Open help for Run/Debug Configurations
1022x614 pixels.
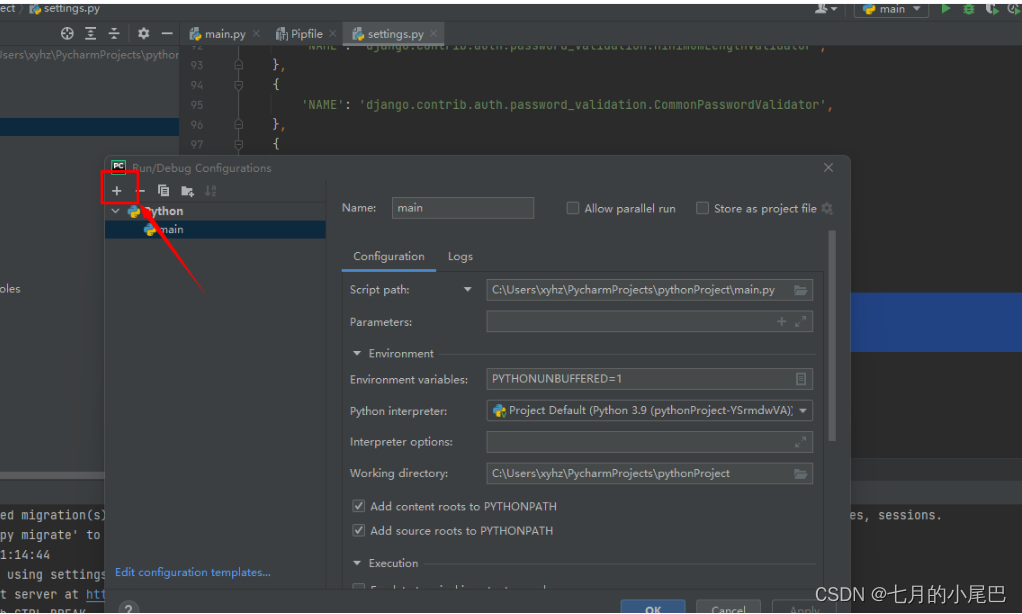tap(128, 608)
